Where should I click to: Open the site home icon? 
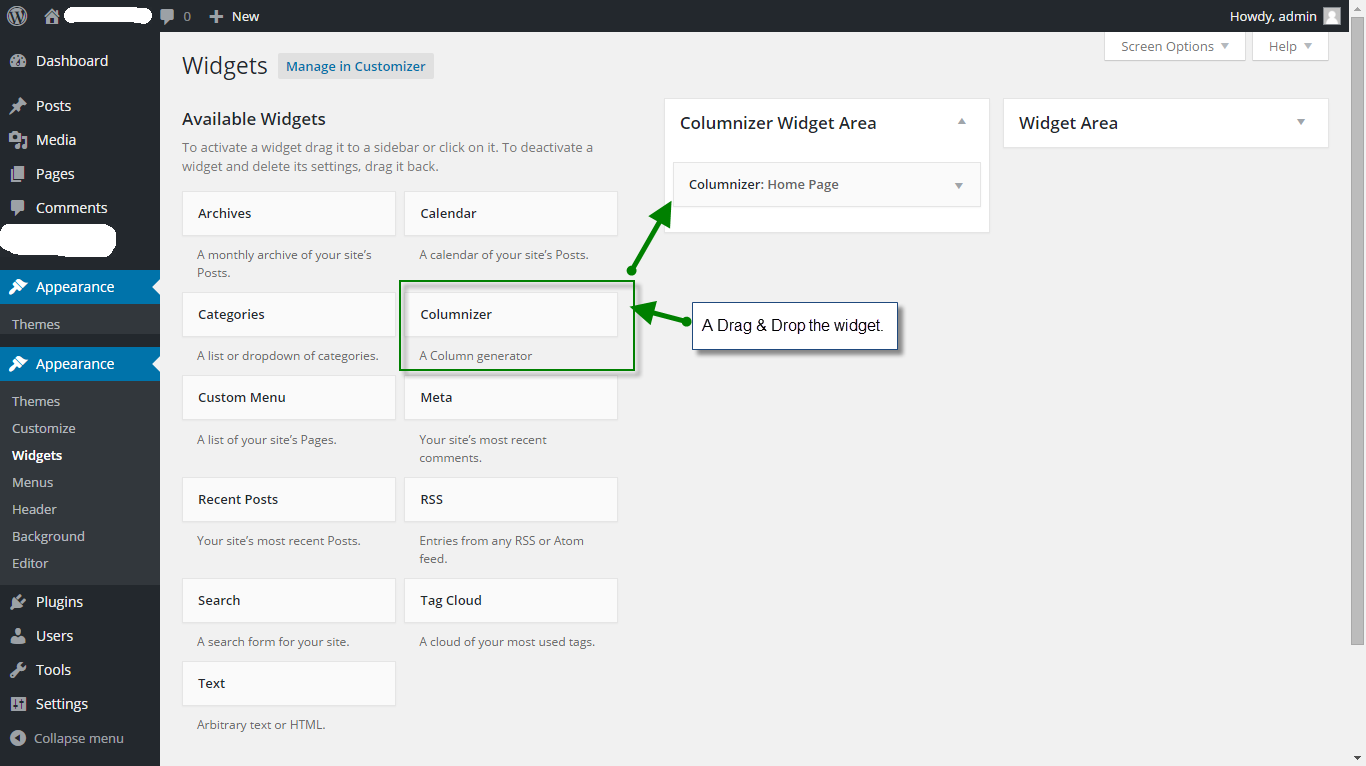pyautogui.click(x=52, y=16)
